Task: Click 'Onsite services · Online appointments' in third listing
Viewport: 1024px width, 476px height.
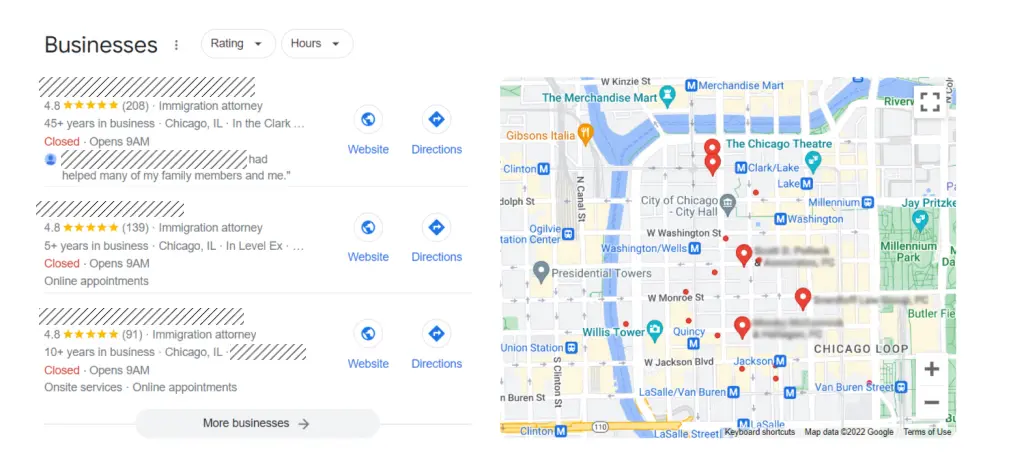Action: coord(140,387)
